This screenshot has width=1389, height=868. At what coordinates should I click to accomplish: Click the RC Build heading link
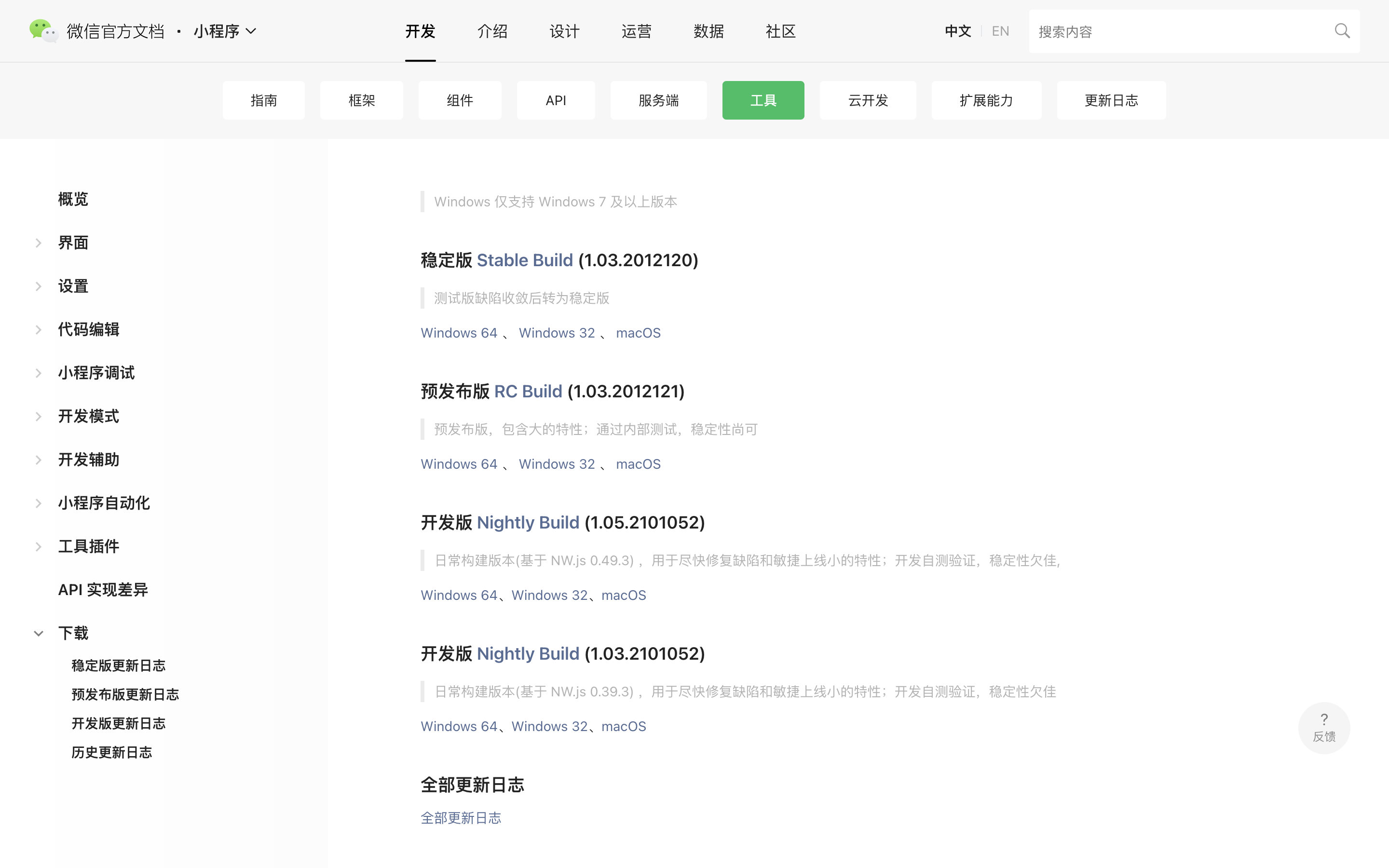(x=528, y=392)
